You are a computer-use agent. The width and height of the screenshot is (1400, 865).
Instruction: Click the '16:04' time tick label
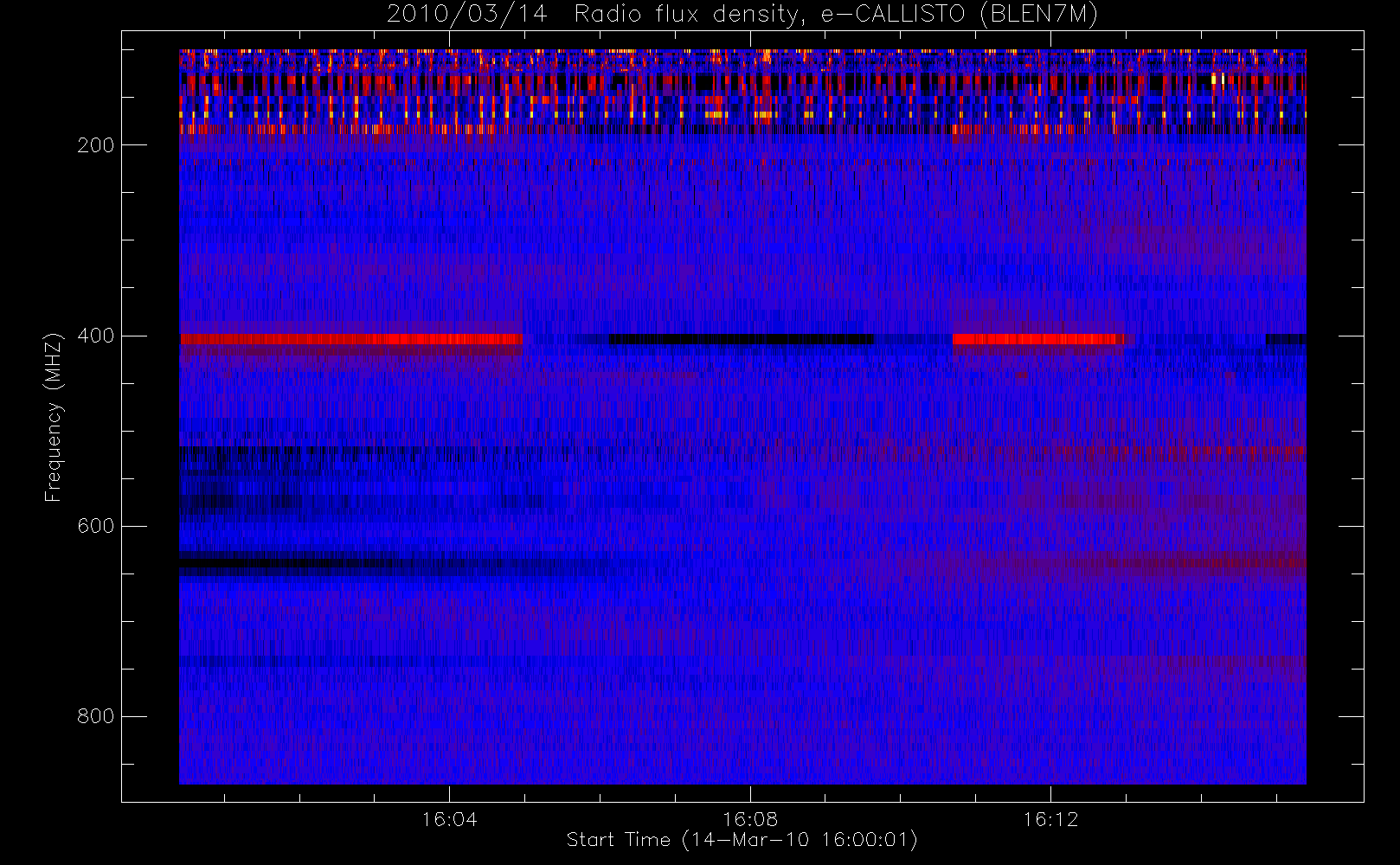click(x=449, y=819)
